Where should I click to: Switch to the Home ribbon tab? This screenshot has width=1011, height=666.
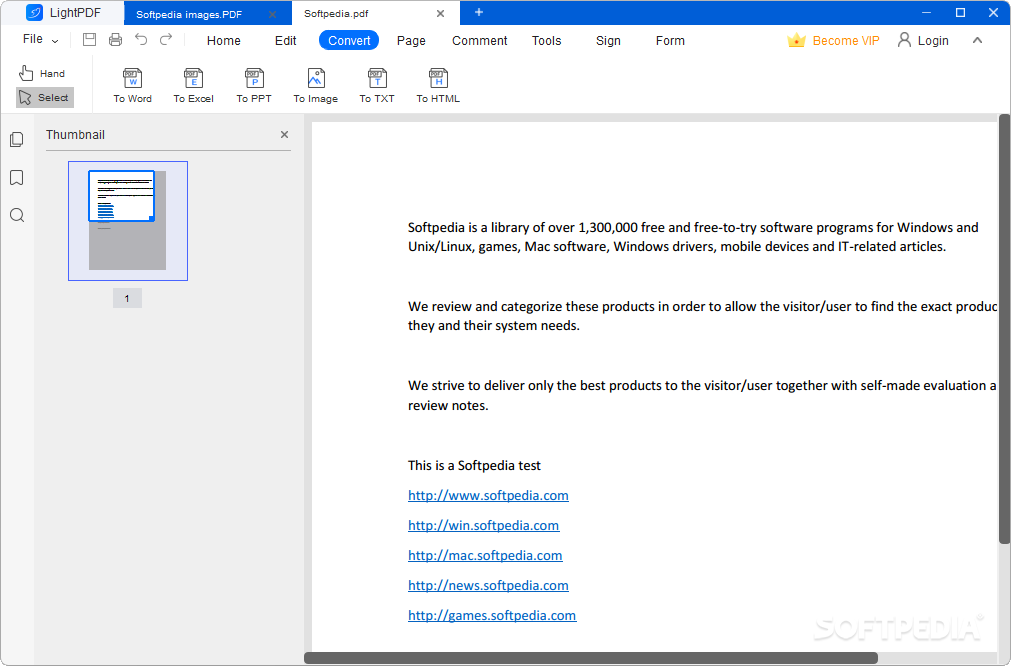tap(224, 41)
